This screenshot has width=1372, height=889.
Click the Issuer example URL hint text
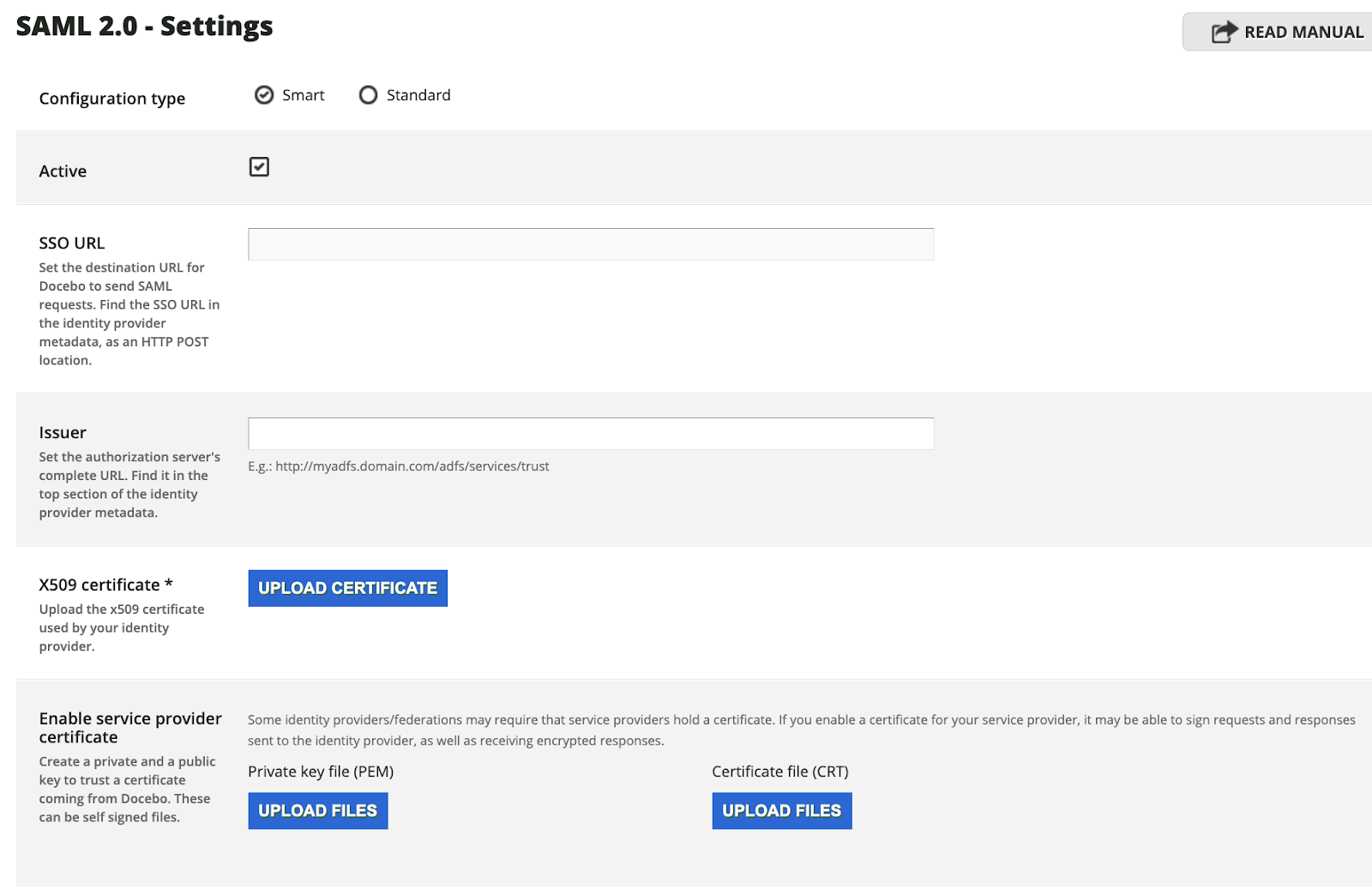398,466
